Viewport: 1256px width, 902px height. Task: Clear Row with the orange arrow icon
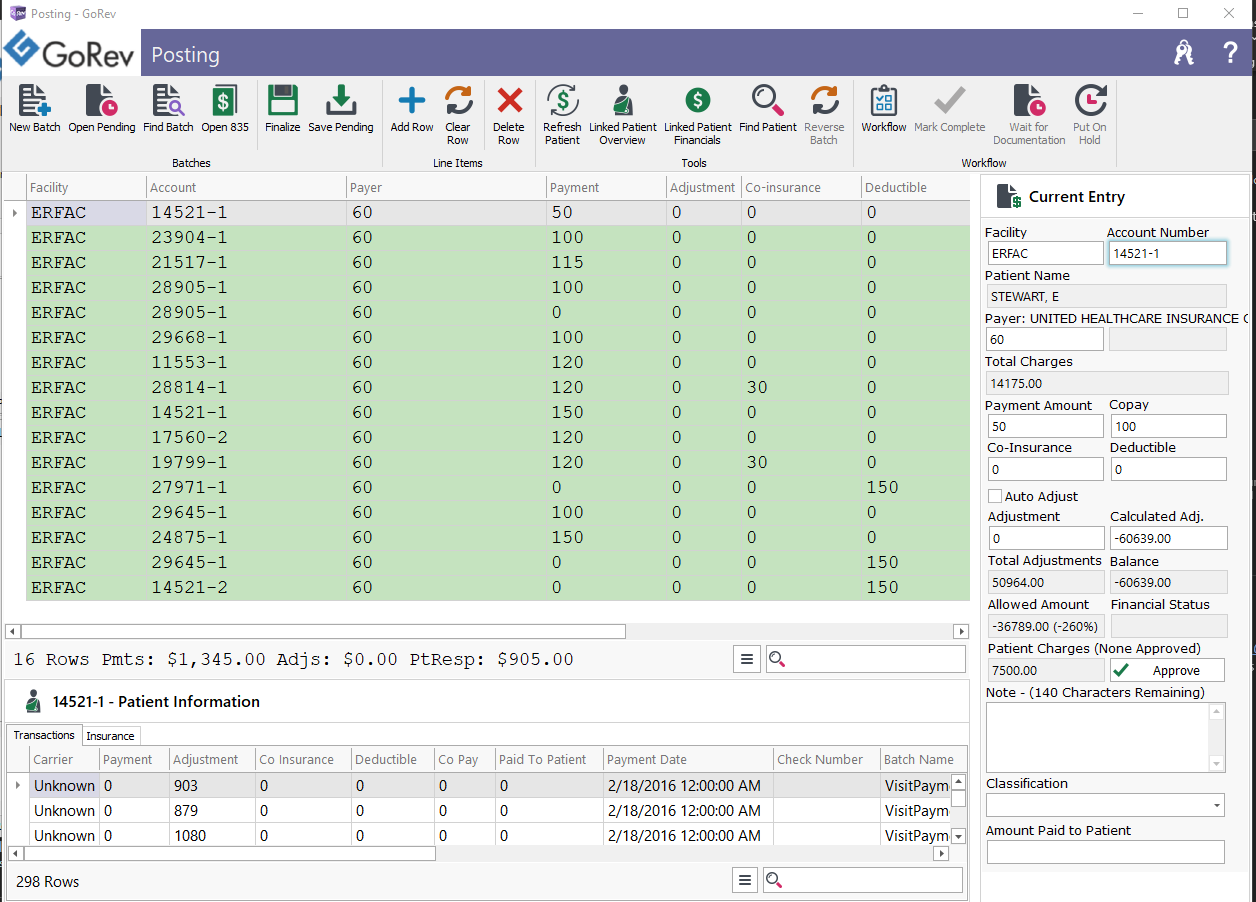click(x=458, y=101)
